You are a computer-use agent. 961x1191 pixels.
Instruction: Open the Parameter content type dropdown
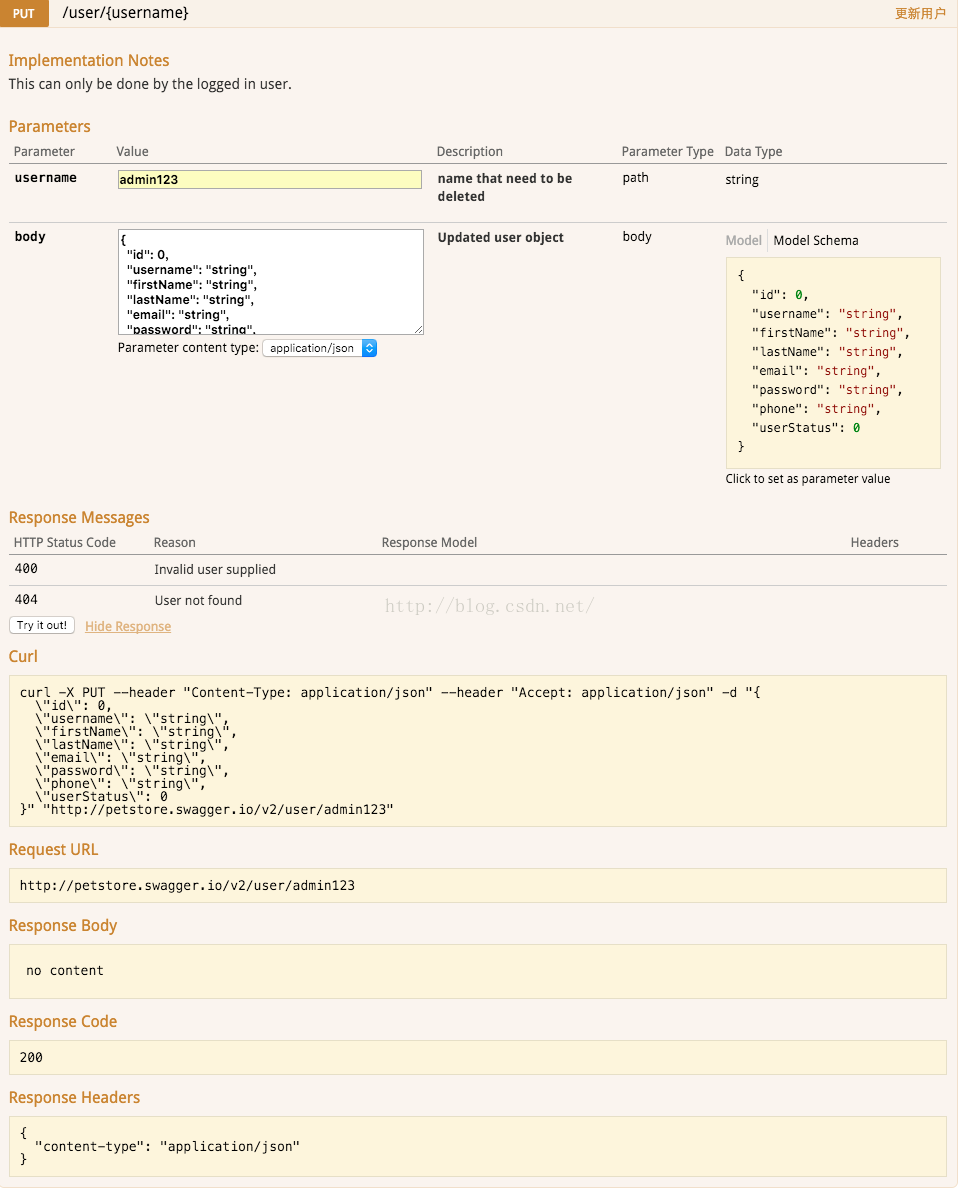[319, 348]
